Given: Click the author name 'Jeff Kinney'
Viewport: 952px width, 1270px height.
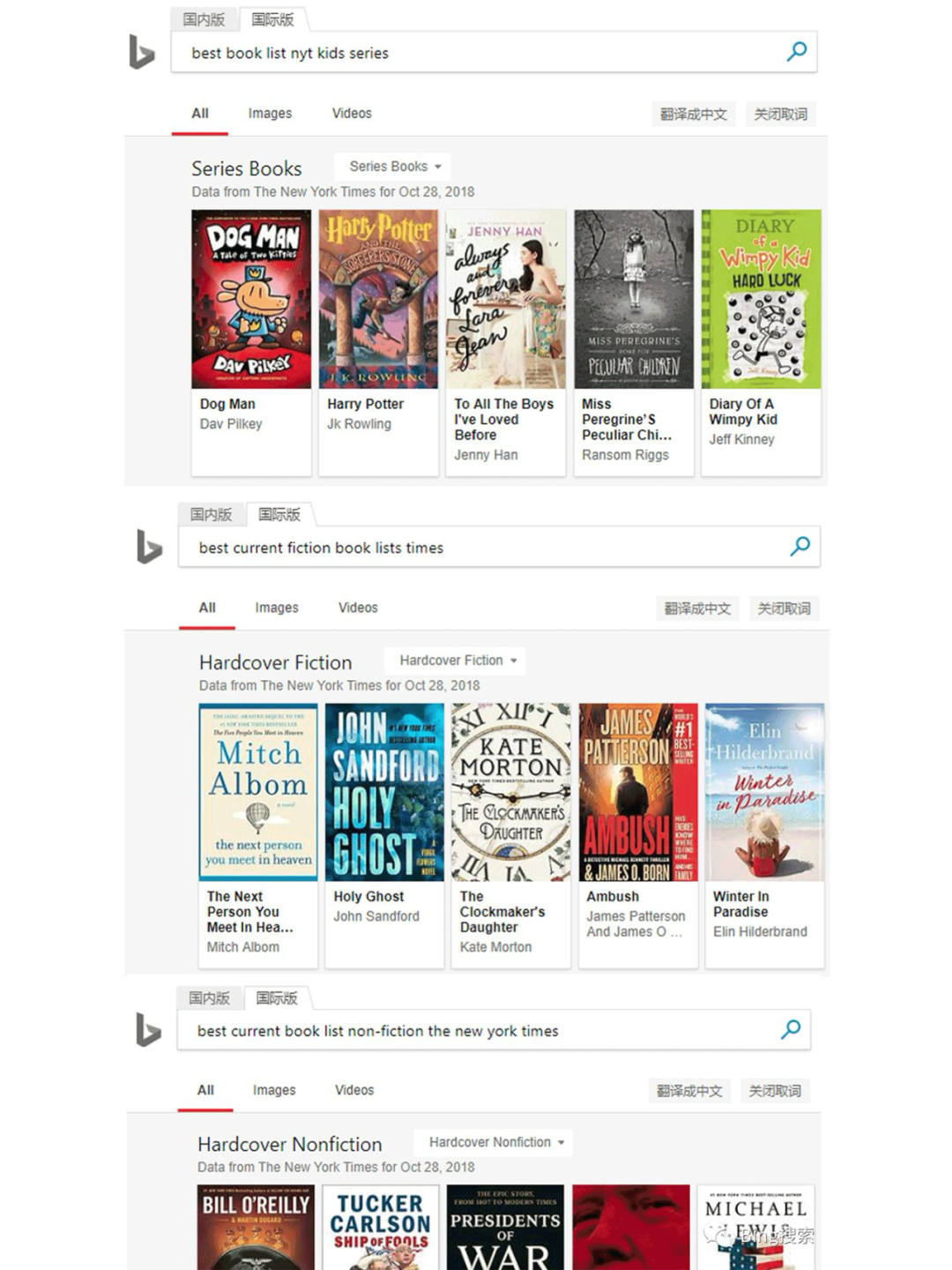Looking at the screenshot, I should [x=741, y=439].
